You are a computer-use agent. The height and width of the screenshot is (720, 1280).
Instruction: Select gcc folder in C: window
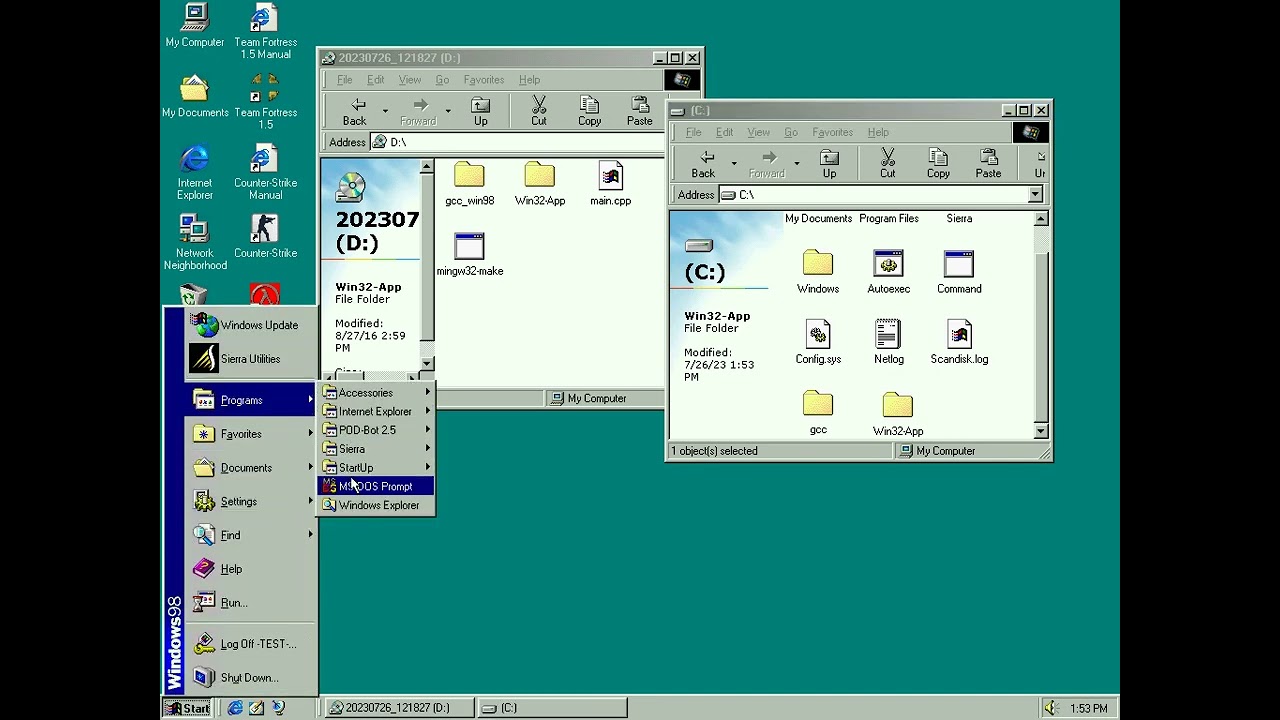818,413
